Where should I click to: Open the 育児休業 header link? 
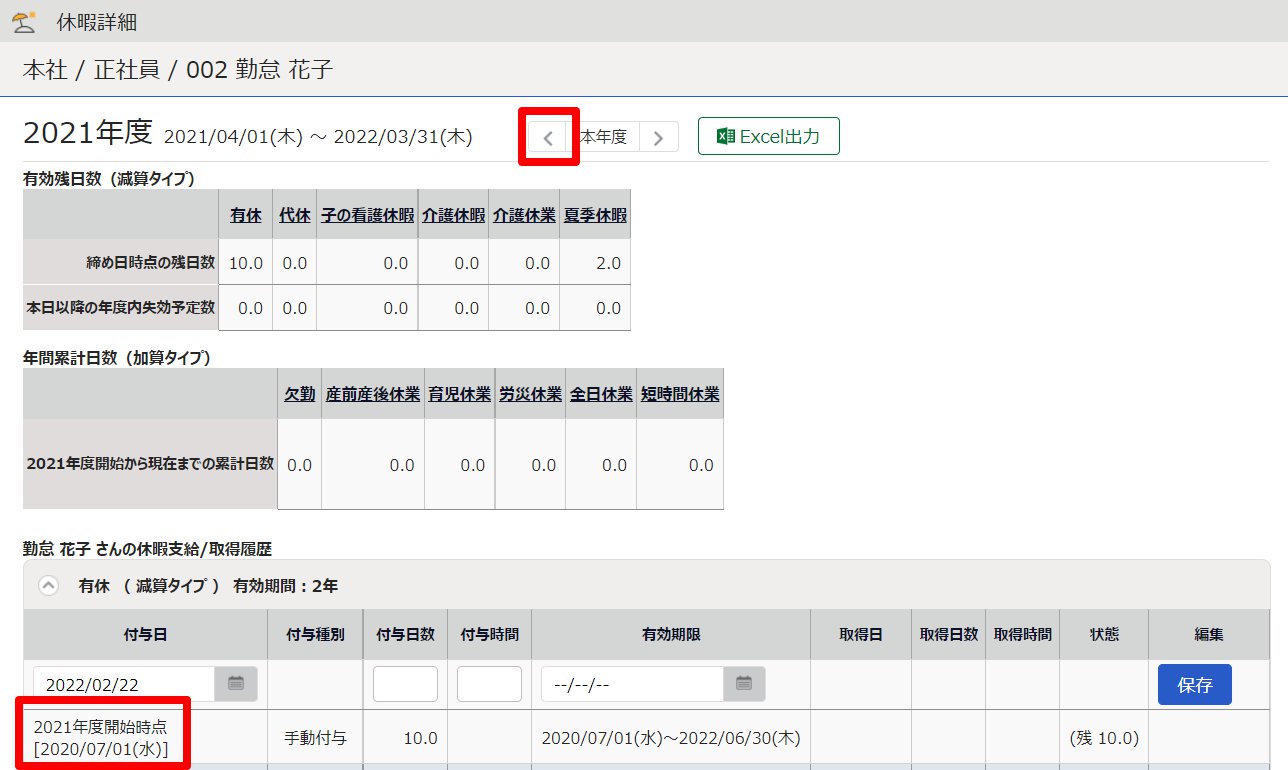coord(460,394)
